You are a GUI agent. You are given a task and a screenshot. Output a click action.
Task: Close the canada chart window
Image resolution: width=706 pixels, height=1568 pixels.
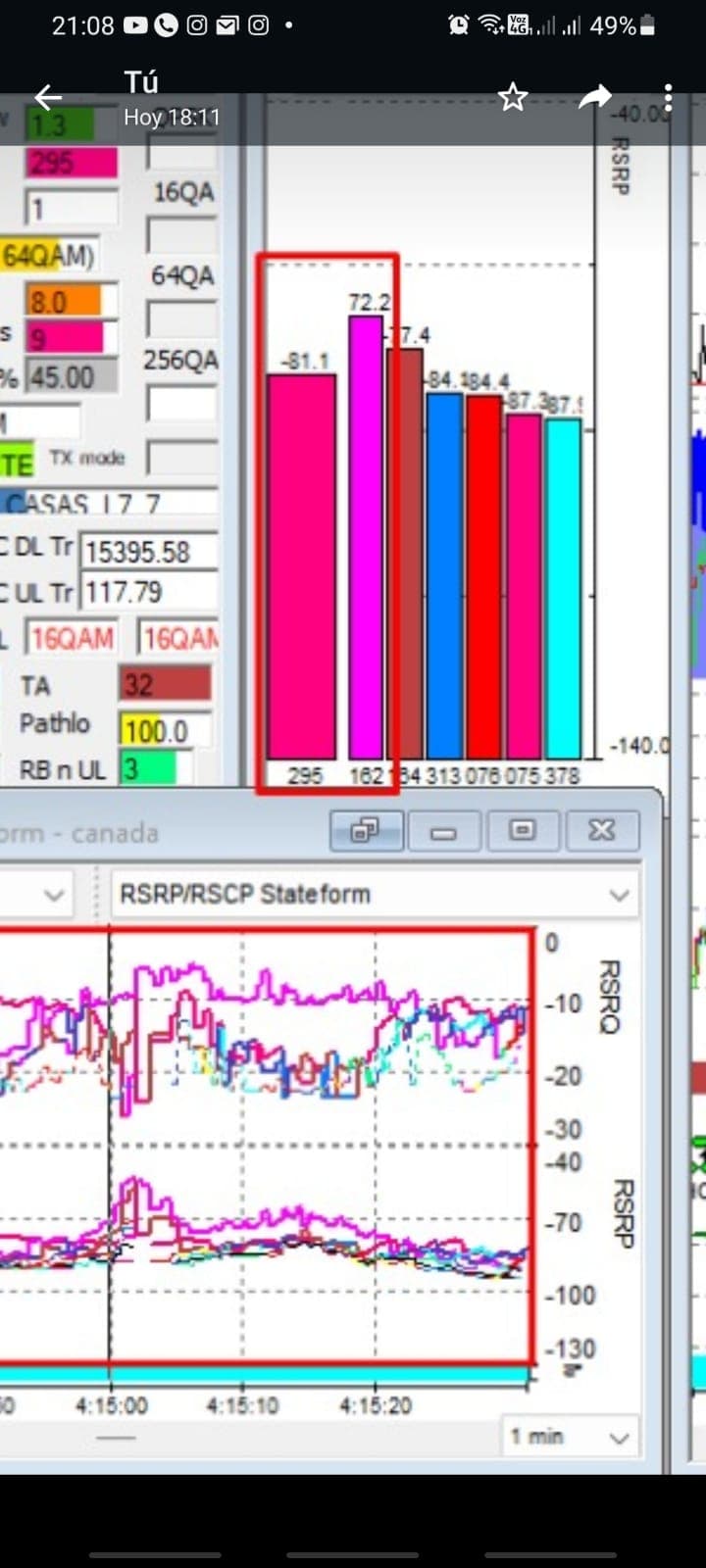click(601, 831)
